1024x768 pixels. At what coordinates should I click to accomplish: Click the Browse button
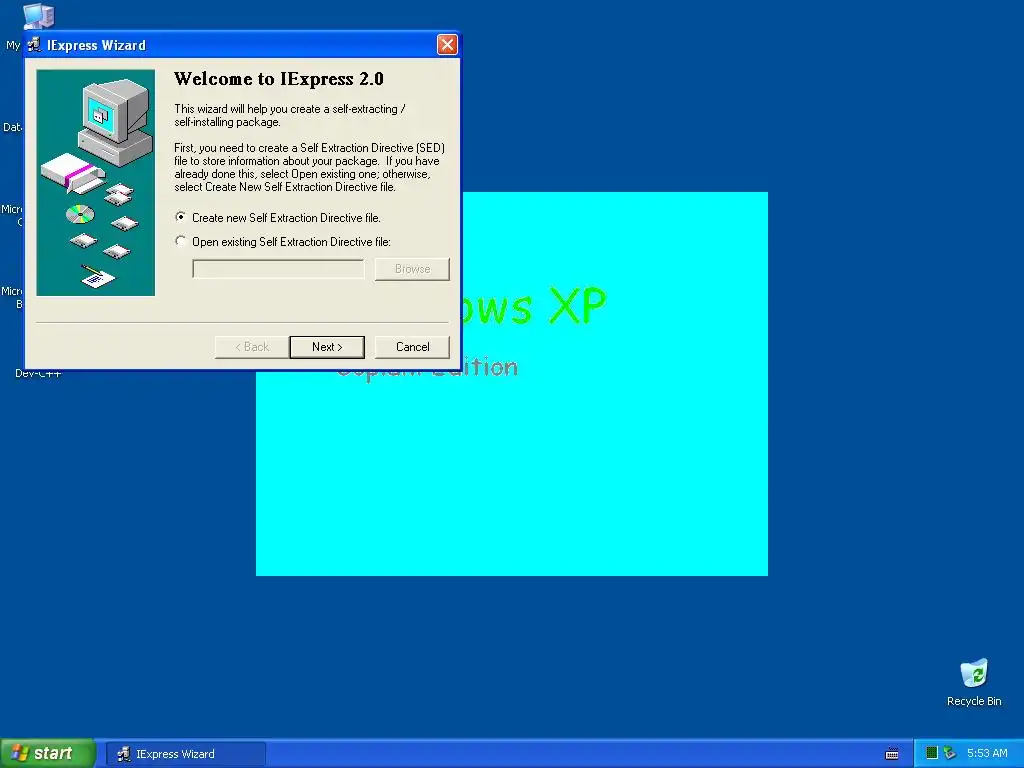pyautogui.click(x=412, y=269)
